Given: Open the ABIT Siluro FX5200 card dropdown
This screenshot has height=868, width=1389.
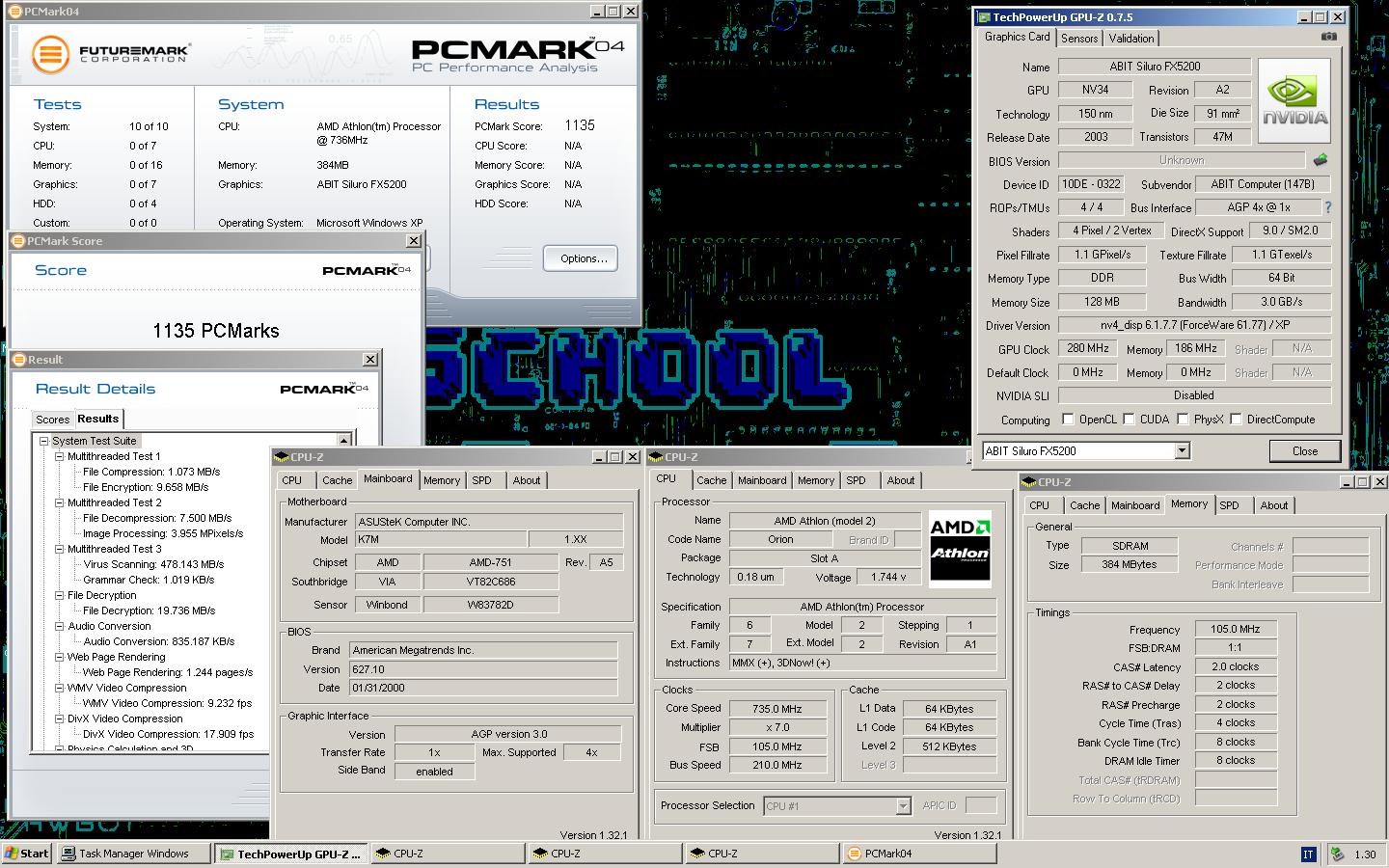Looking at the screenshot, I should click(1182, 451).
